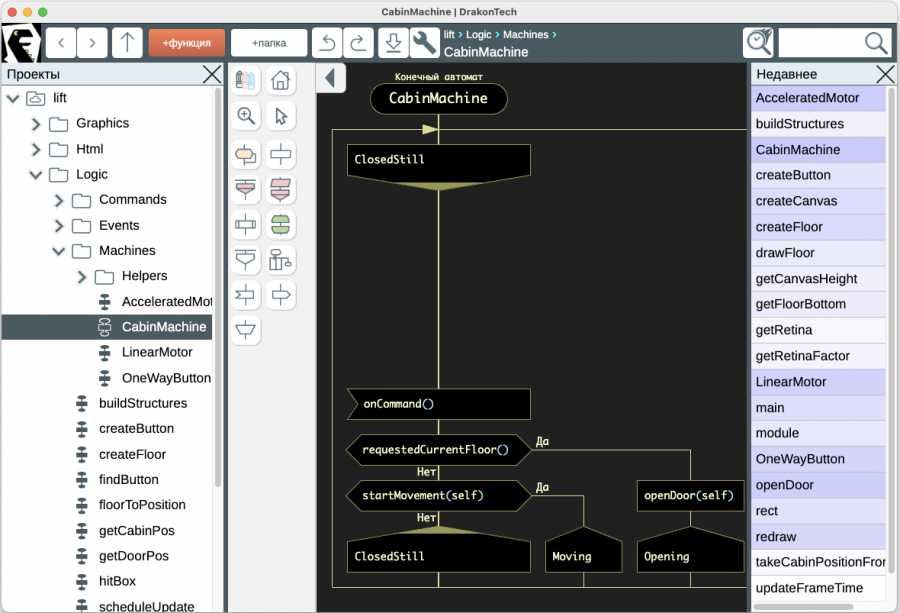The height and width of the screenshot is (613, 900).
Task: Insert the orange hexagon question icon
Action: pos(246,154)
